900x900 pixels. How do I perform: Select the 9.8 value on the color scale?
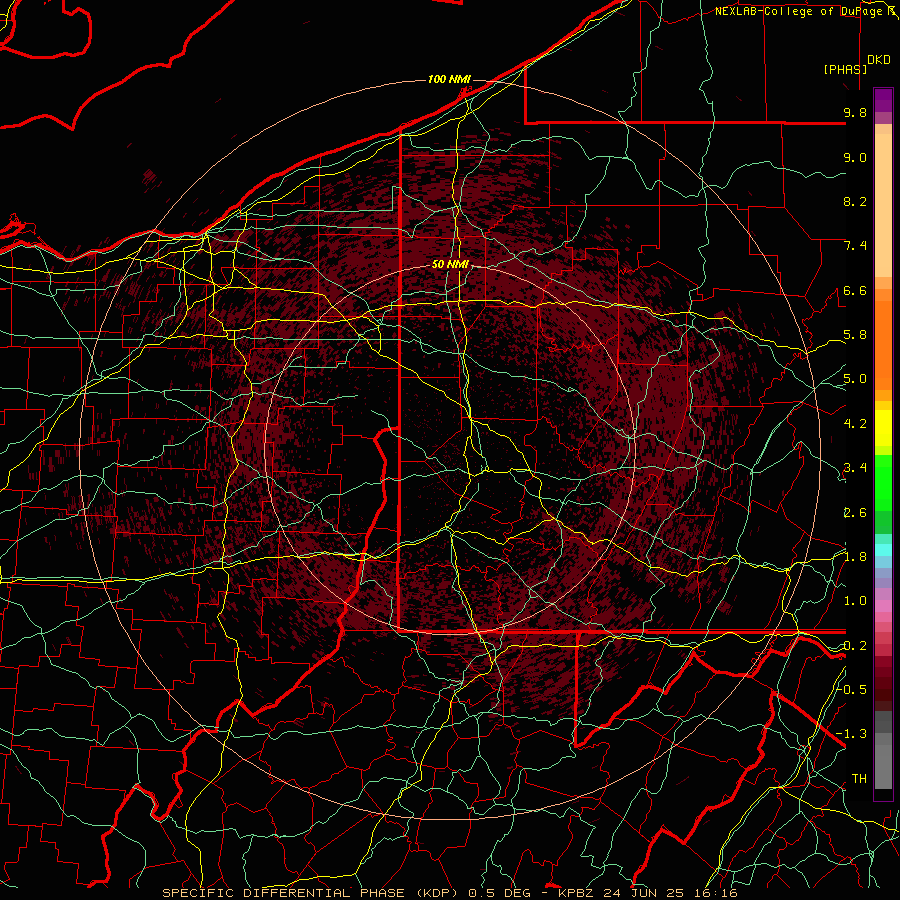855,113
